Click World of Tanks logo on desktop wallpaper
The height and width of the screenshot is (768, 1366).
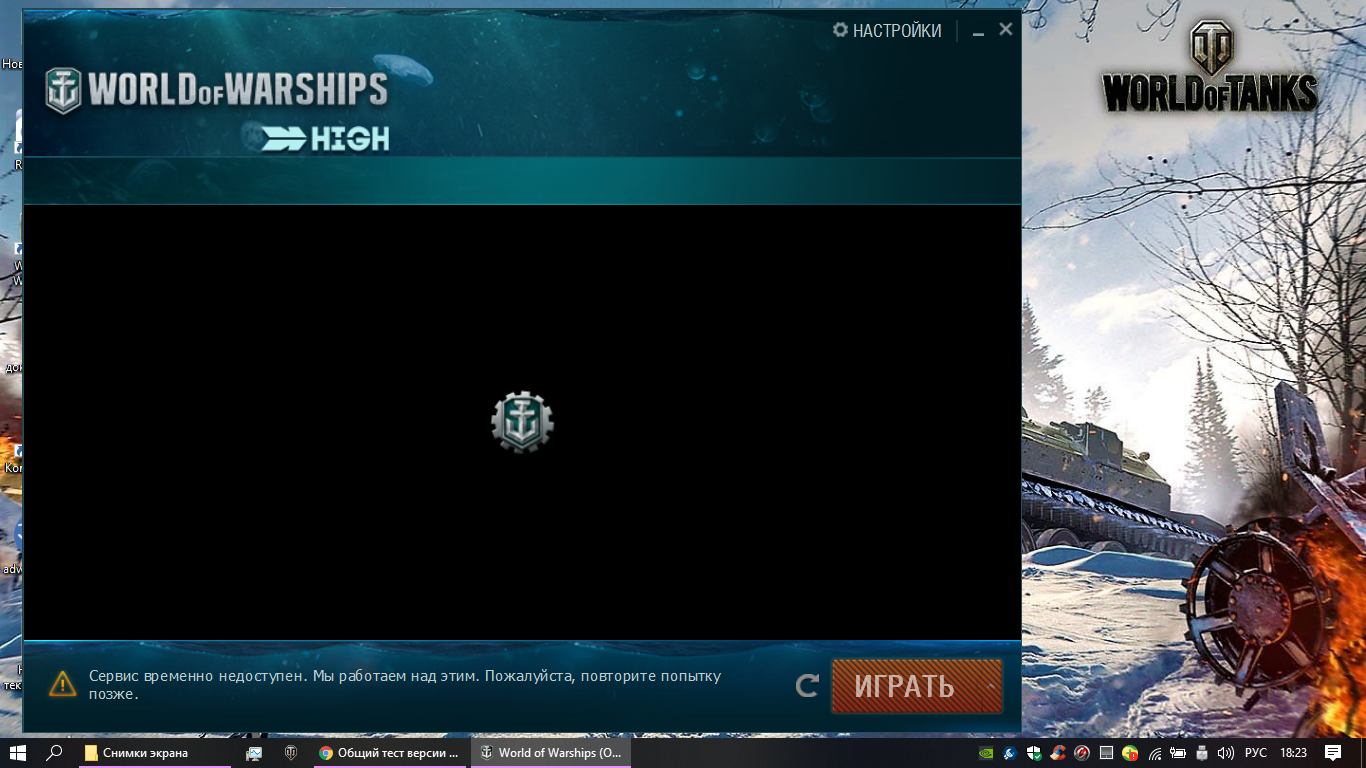[1210, 68]
